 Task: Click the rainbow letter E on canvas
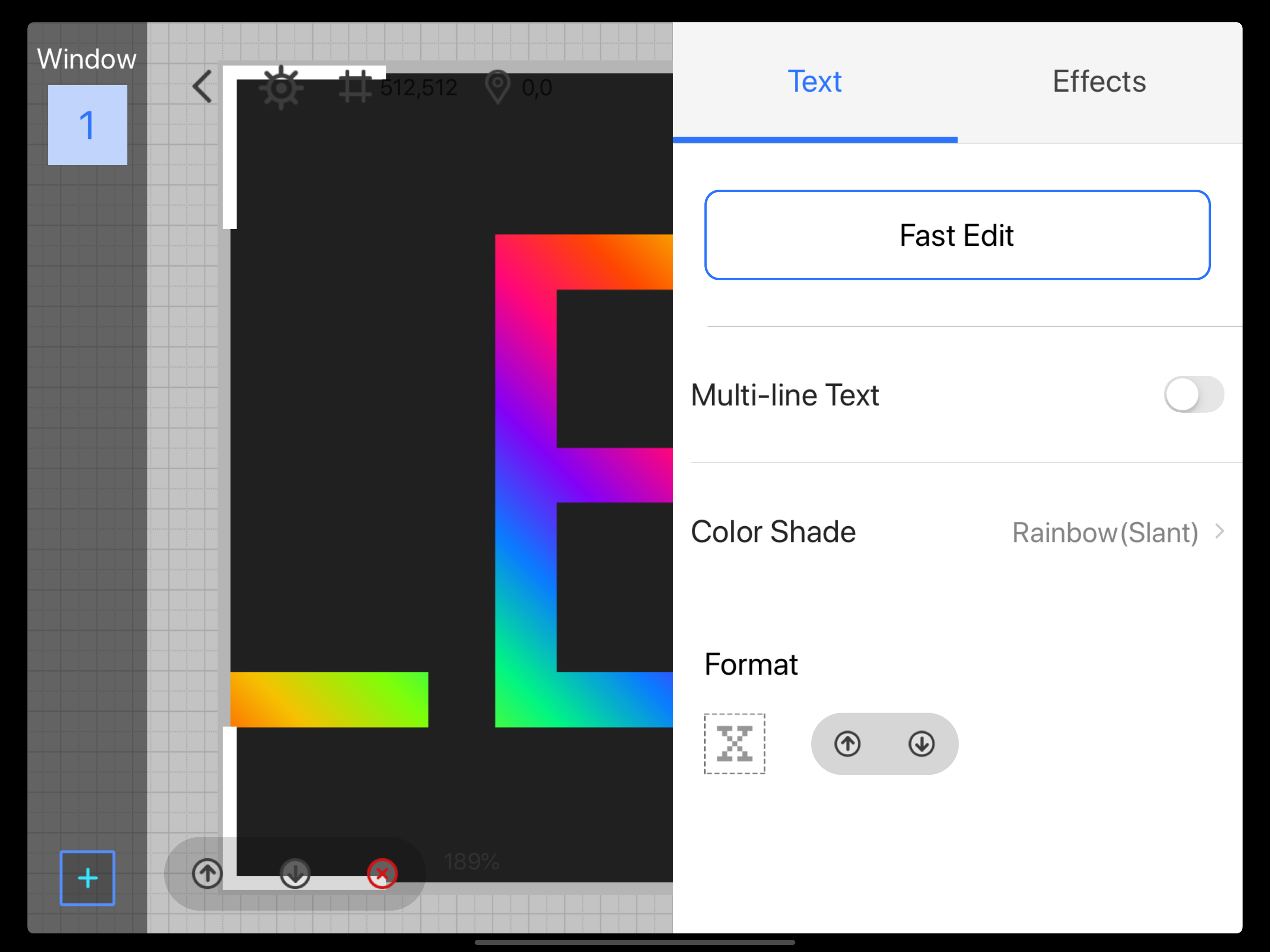point(584,481)
